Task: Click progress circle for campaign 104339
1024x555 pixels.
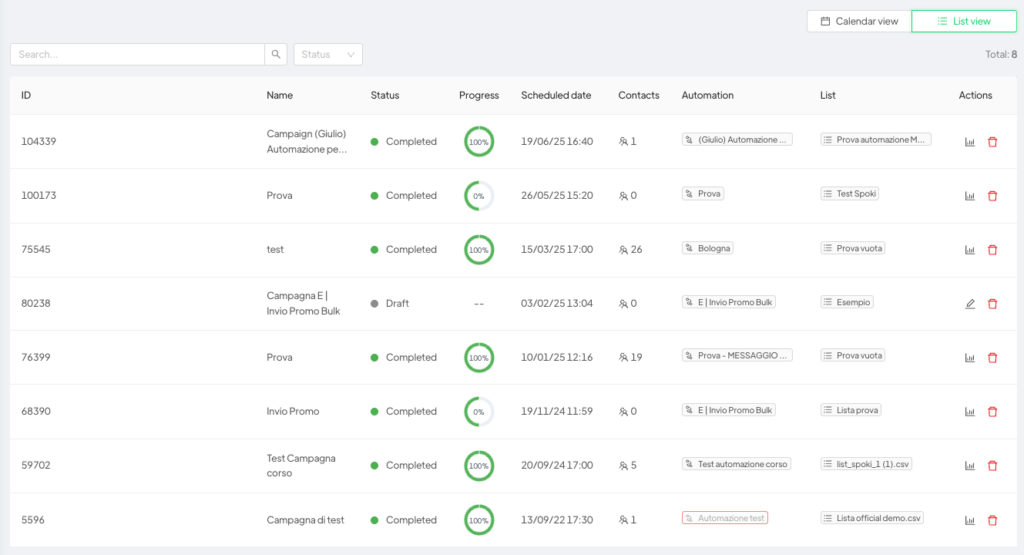Action: click(479, 142)
